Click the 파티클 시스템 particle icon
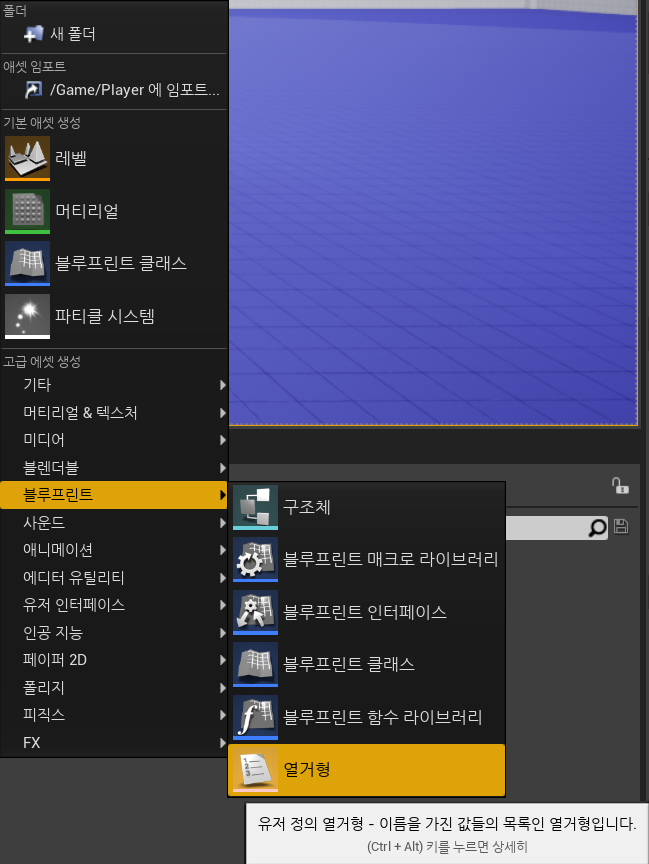The height and width of the screenshot is (864, 649). 28,316
